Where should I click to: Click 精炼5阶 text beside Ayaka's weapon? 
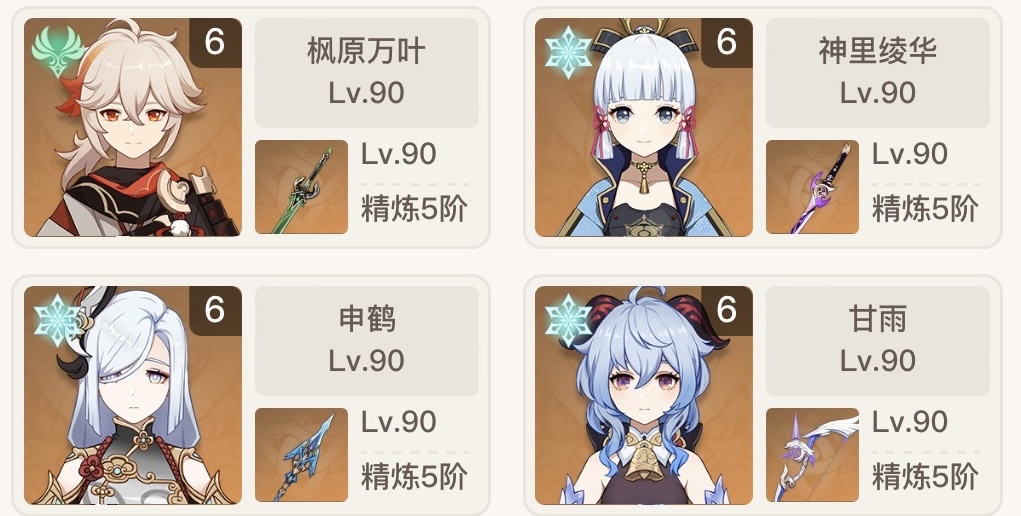925,209
